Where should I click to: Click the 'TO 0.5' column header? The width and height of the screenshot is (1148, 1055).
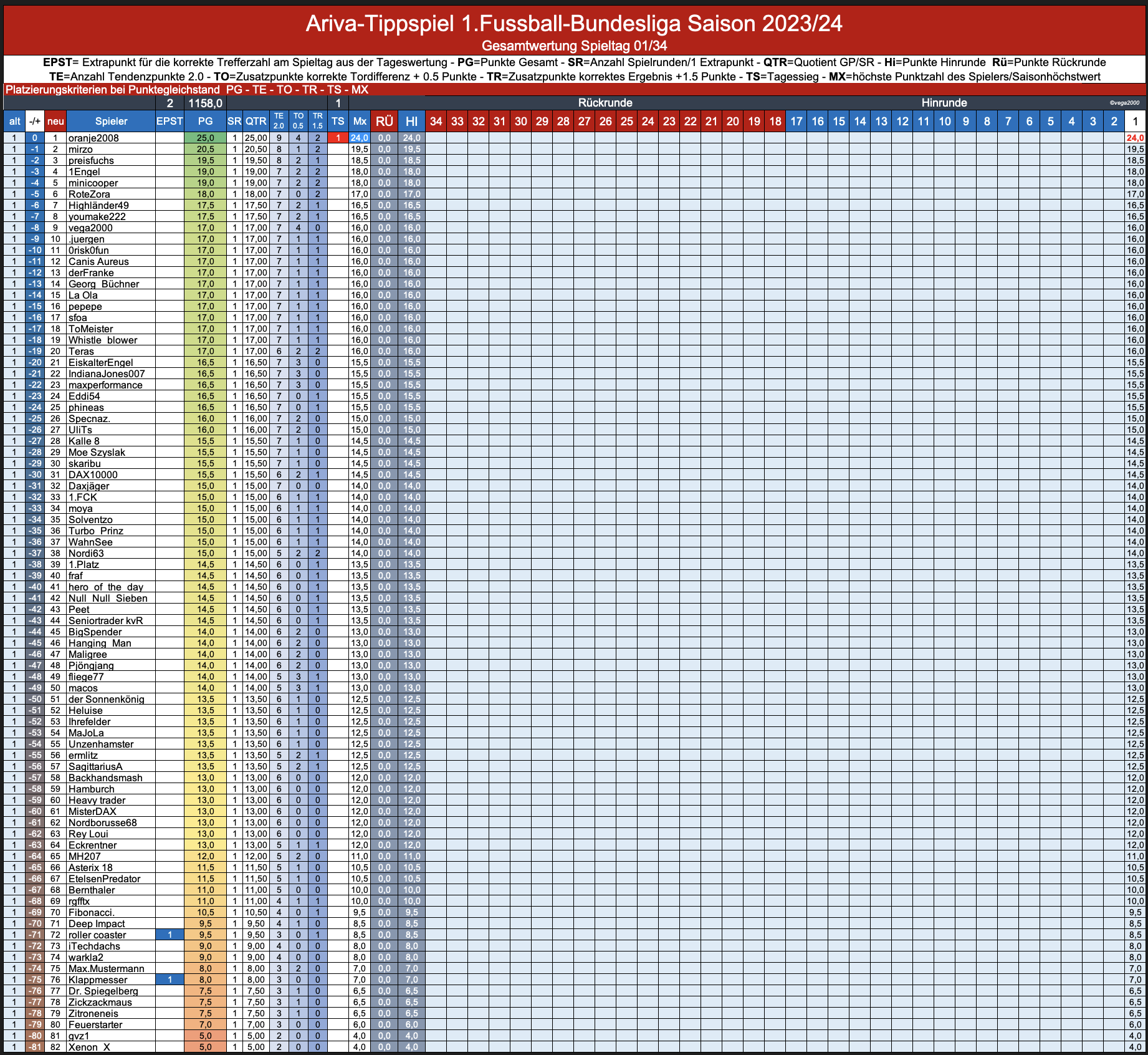pos(299,121)
